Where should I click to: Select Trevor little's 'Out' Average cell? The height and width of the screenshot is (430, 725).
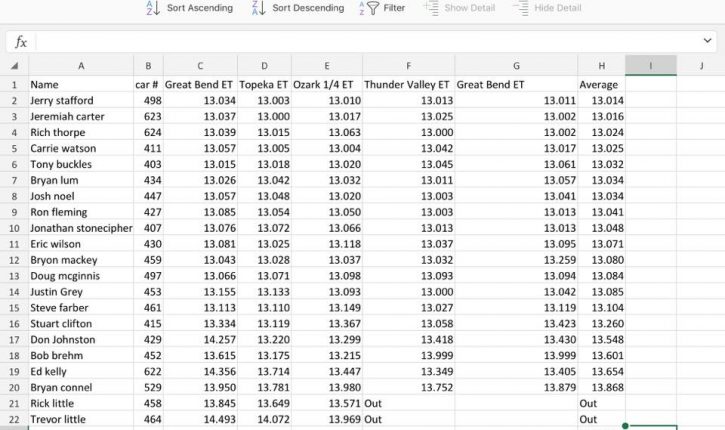602,419
